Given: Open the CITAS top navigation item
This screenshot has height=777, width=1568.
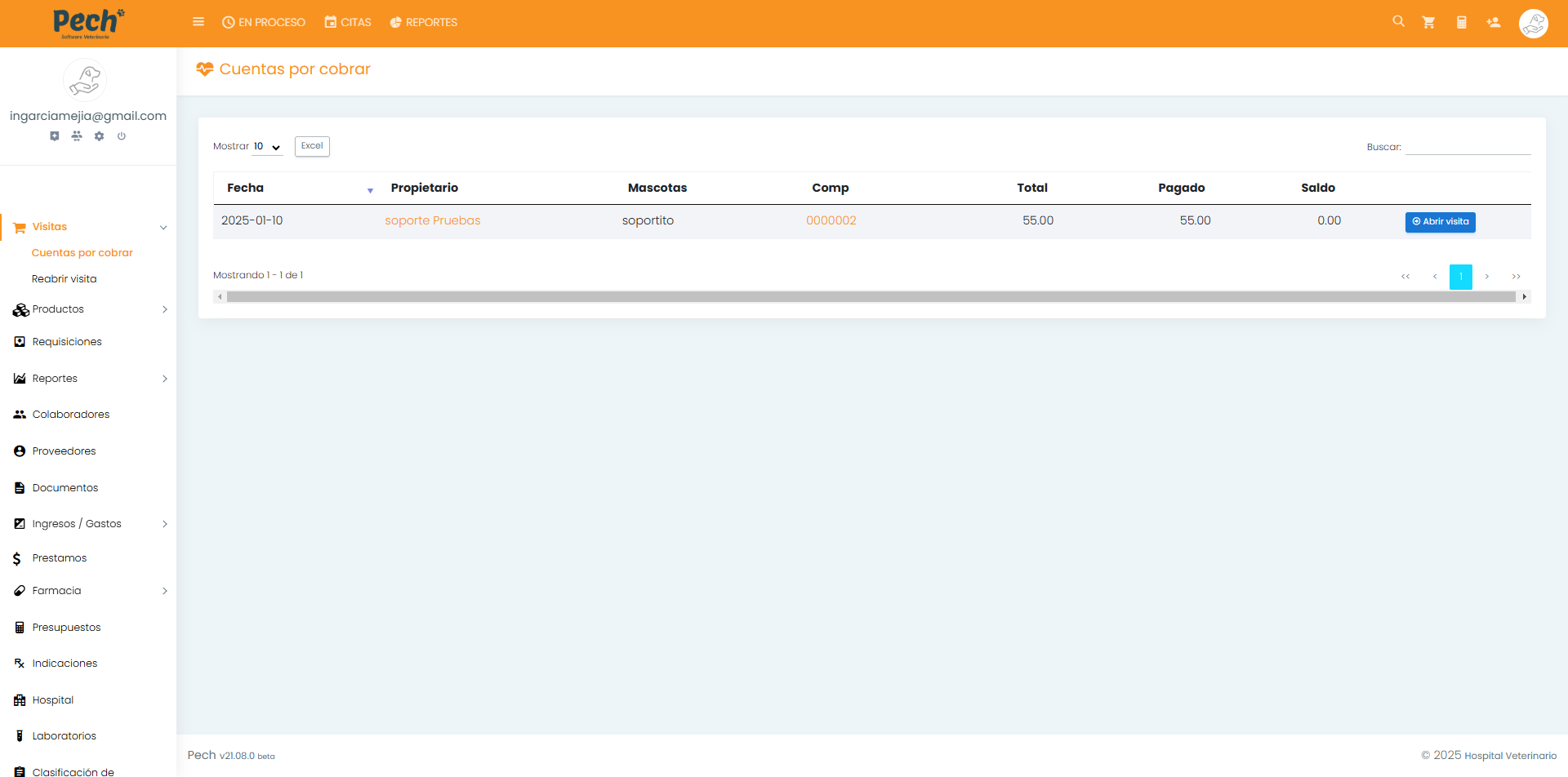Looking at the screenshot, I should click(x=348, y=23).
